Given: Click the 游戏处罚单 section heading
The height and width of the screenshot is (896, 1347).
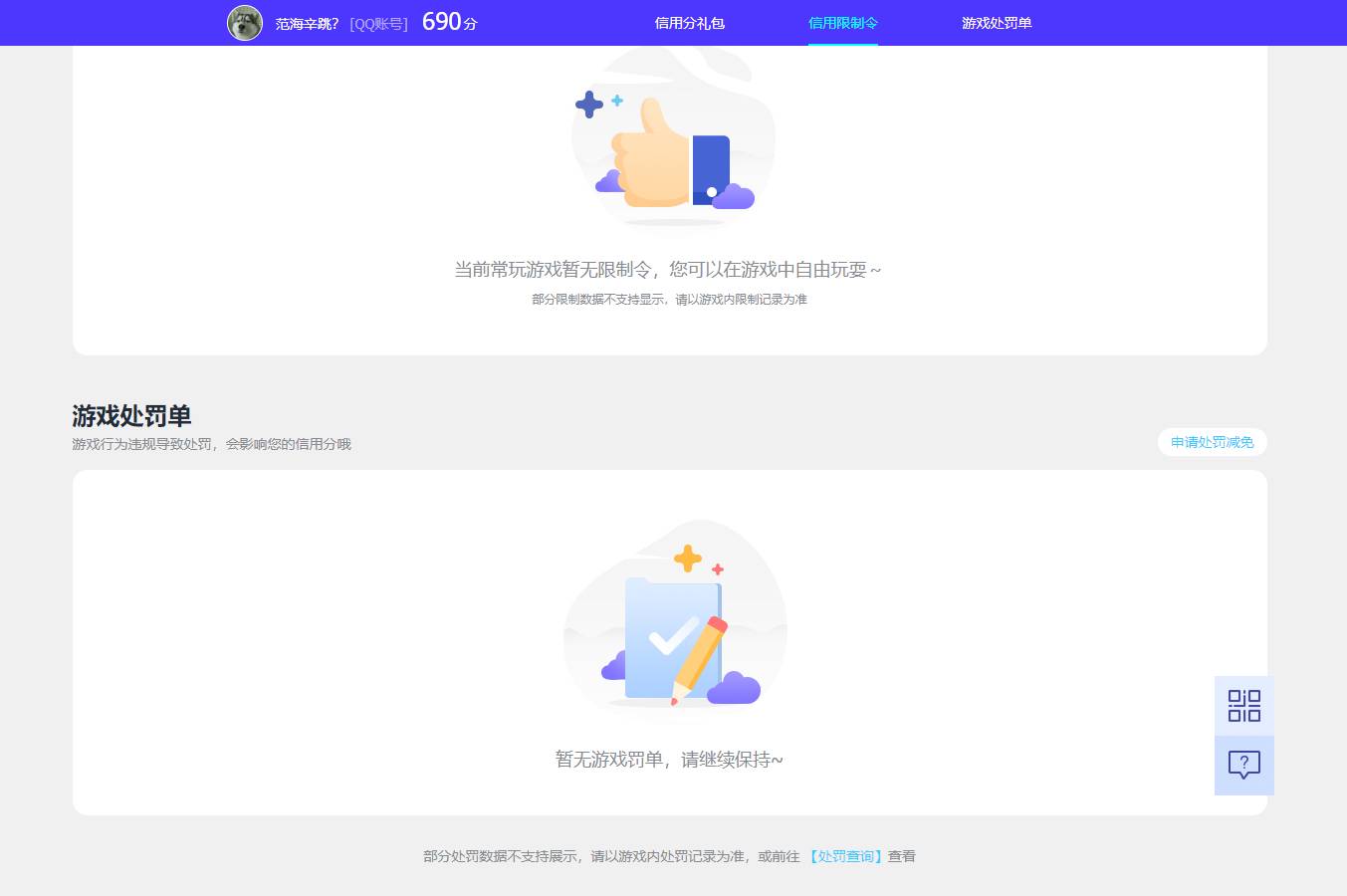Looking at the screenshot, I should click(130, 416).
